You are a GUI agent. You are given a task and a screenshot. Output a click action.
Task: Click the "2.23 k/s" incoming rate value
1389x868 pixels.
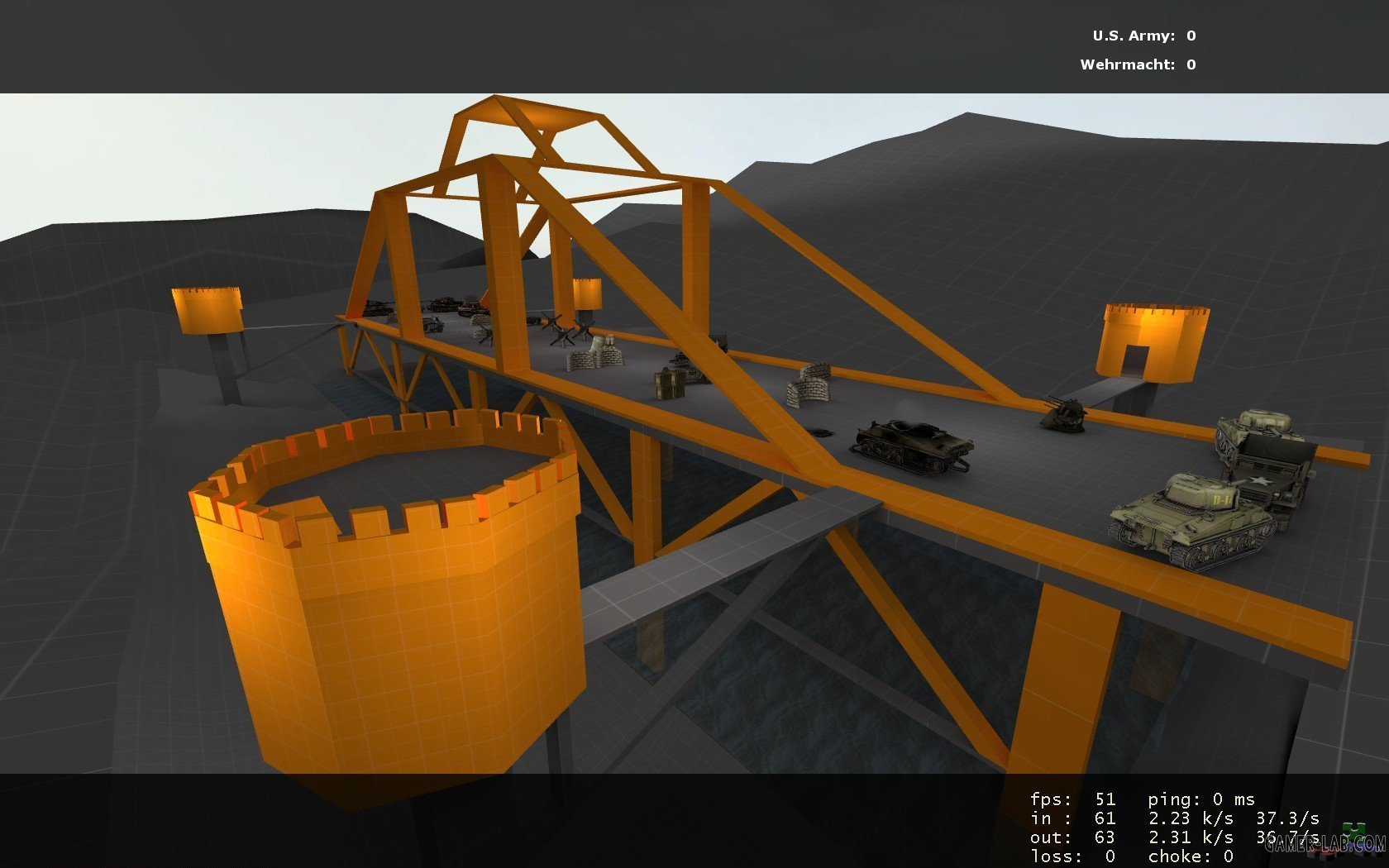pyautogui.click(x=1191, y=818)
